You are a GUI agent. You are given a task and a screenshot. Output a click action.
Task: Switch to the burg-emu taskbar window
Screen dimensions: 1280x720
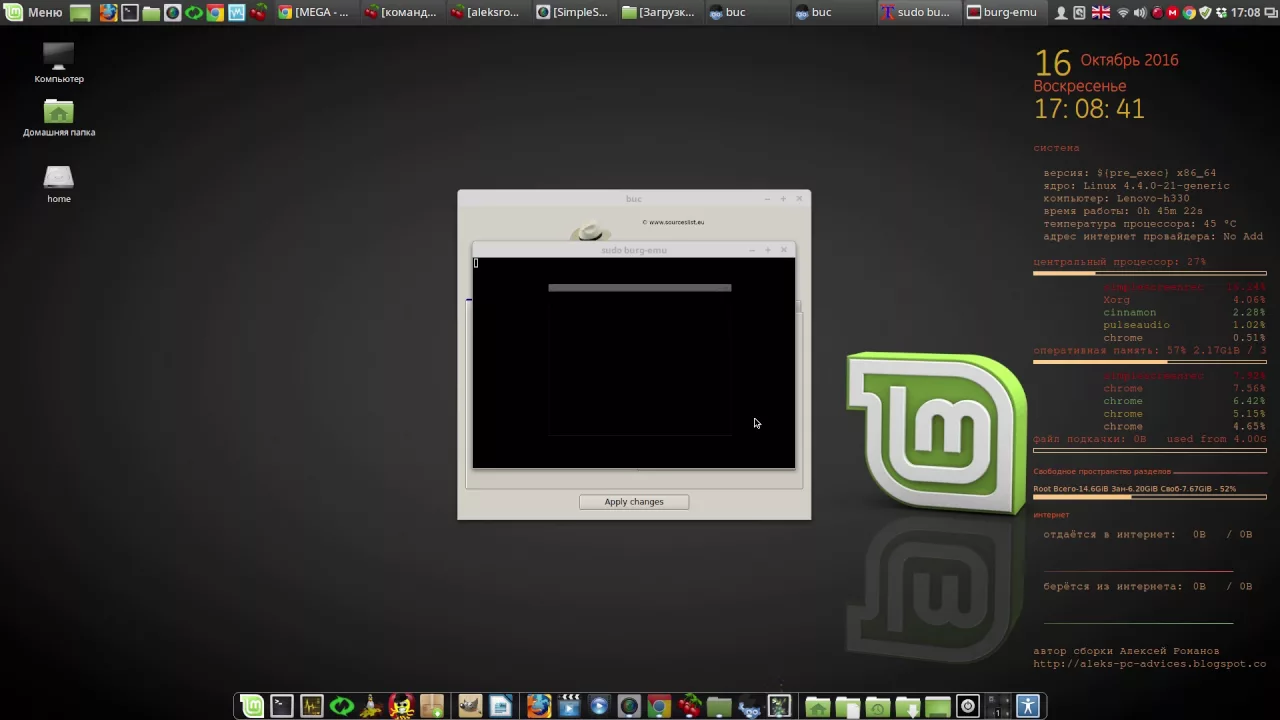pos(1003,13)
